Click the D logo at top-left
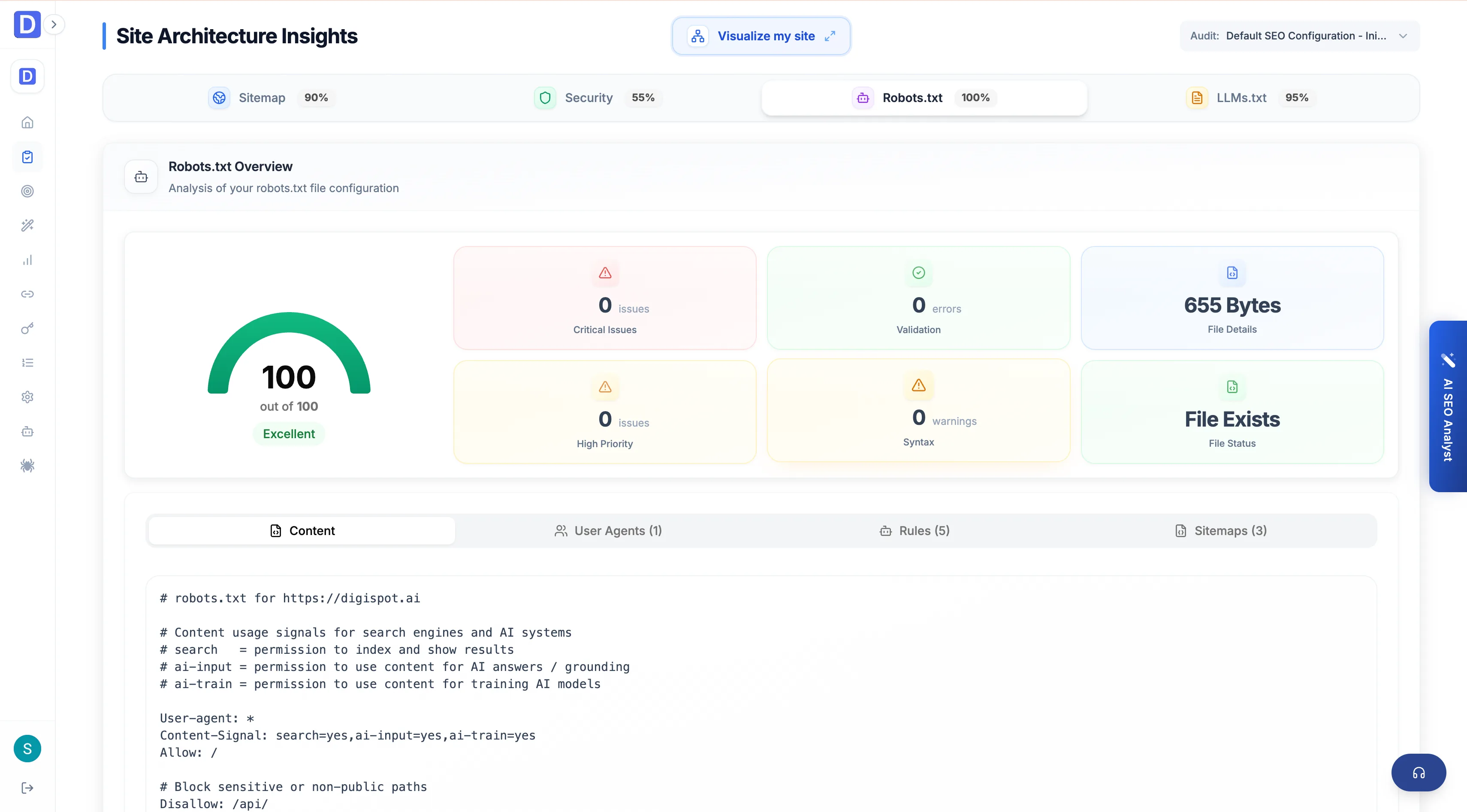 (x=27, y=24)
